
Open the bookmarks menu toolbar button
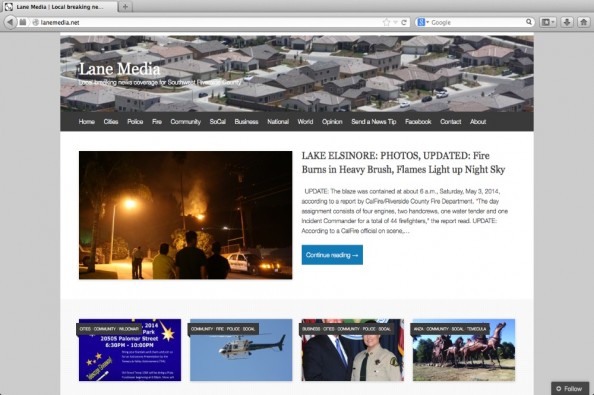coord(548,22)
